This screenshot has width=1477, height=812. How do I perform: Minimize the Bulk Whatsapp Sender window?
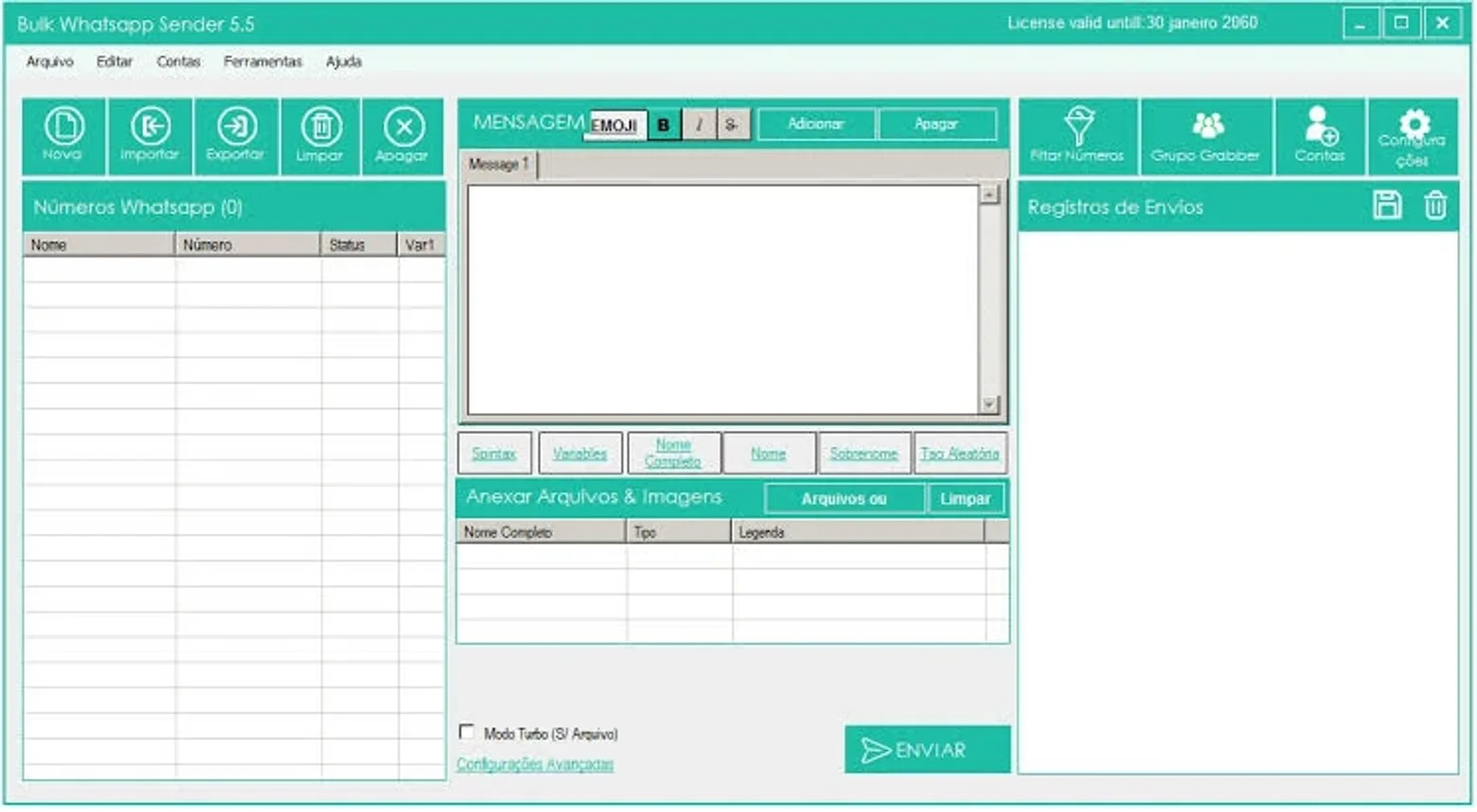(x=1361, y=23)
